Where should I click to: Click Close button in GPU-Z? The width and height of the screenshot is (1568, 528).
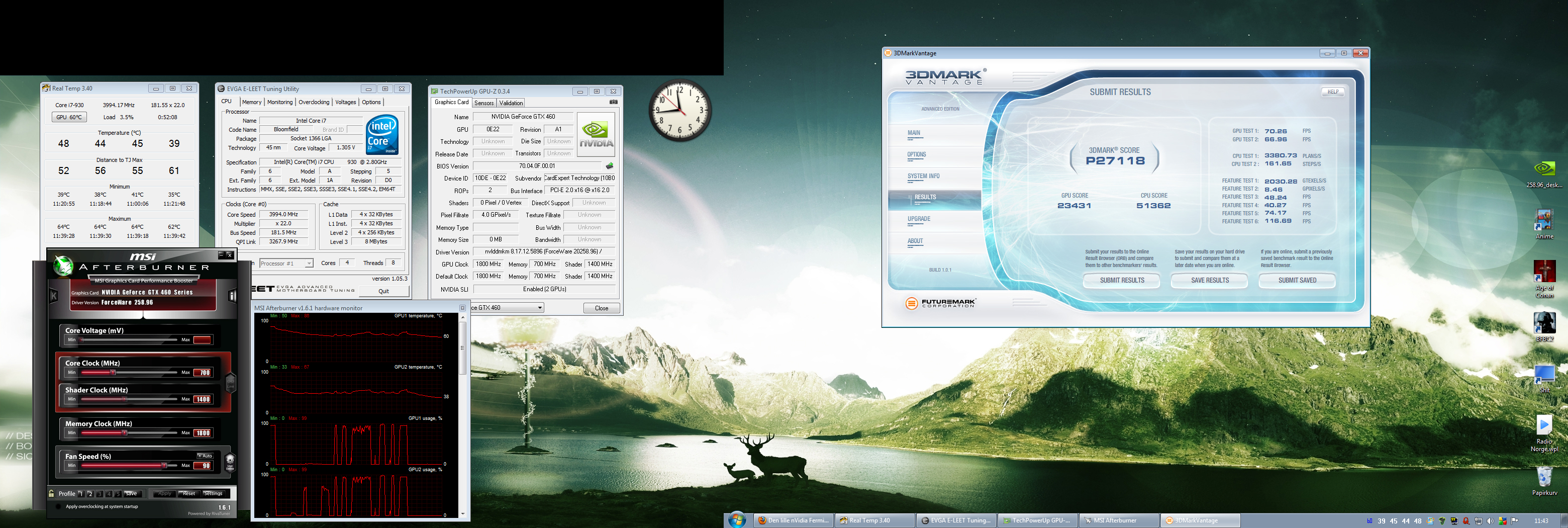click(602, 308)
